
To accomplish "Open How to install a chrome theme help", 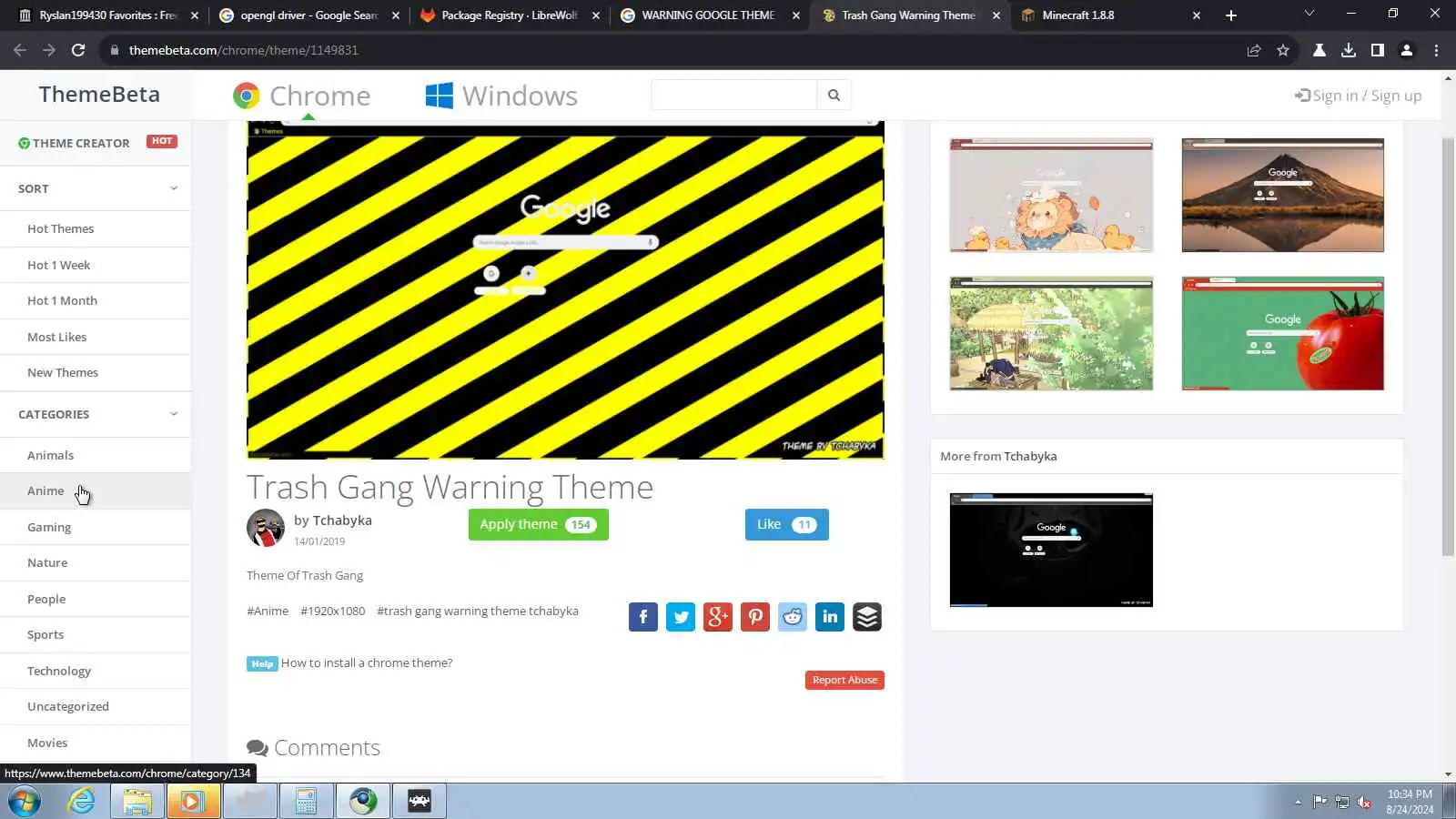I will click(x=366, y=662).
